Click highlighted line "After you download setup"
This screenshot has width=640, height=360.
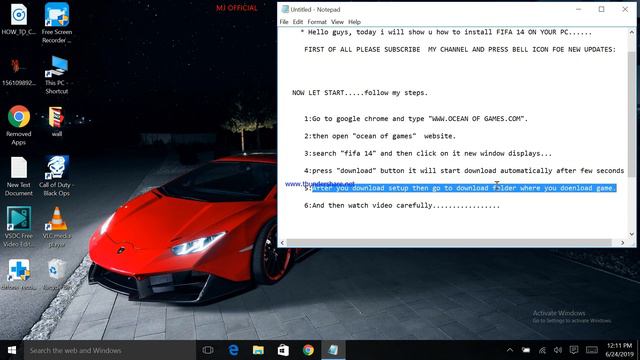[x=464, y=188]
